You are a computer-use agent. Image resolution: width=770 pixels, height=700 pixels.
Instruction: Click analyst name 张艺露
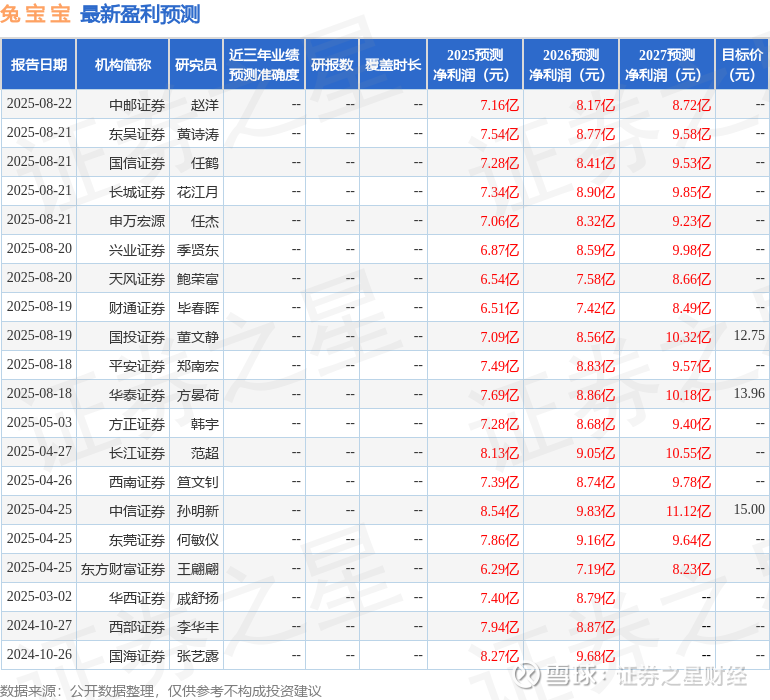pyautogui.click(x=198, y=656)
